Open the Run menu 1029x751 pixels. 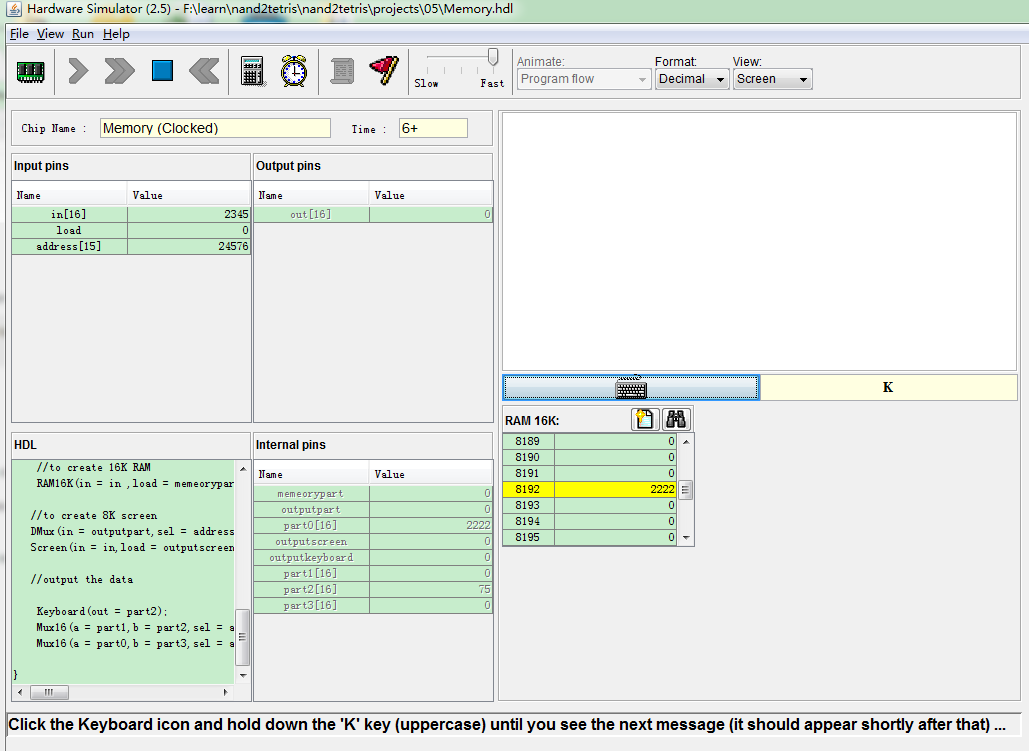point(83,34)
